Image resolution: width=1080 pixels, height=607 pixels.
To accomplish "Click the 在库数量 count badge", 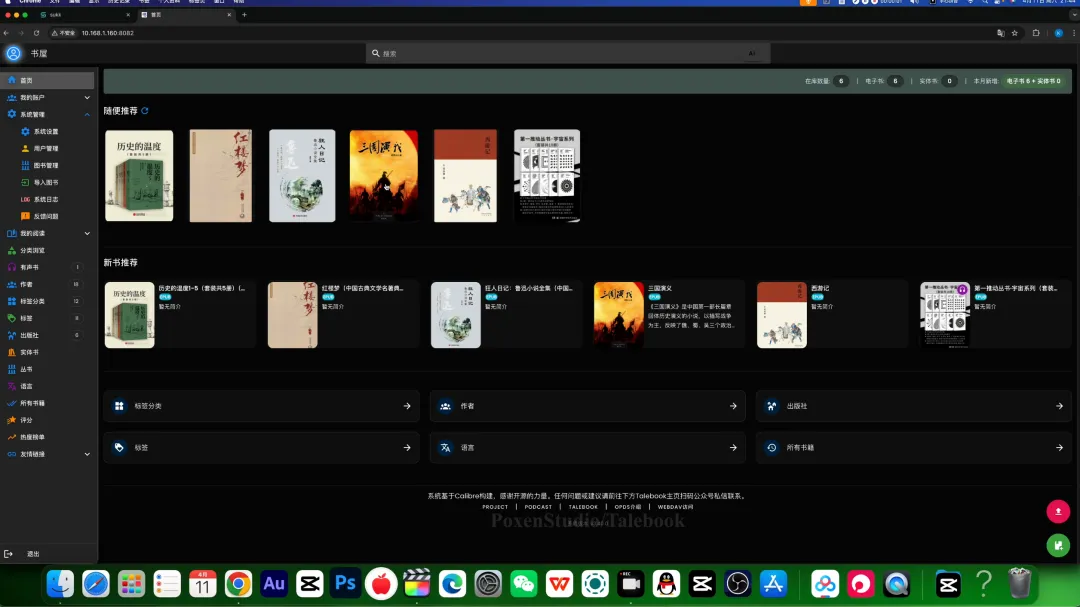I will point(840,81).
